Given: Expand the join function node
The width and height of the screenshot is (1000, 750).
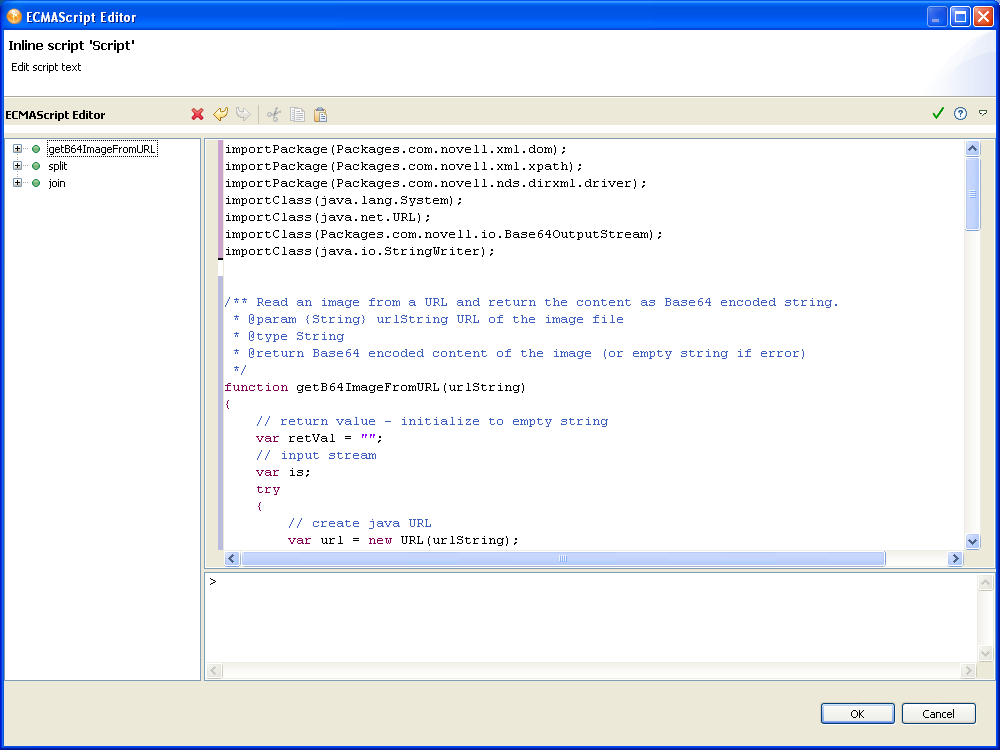Looking at the screenshot, I should point(17,183).
